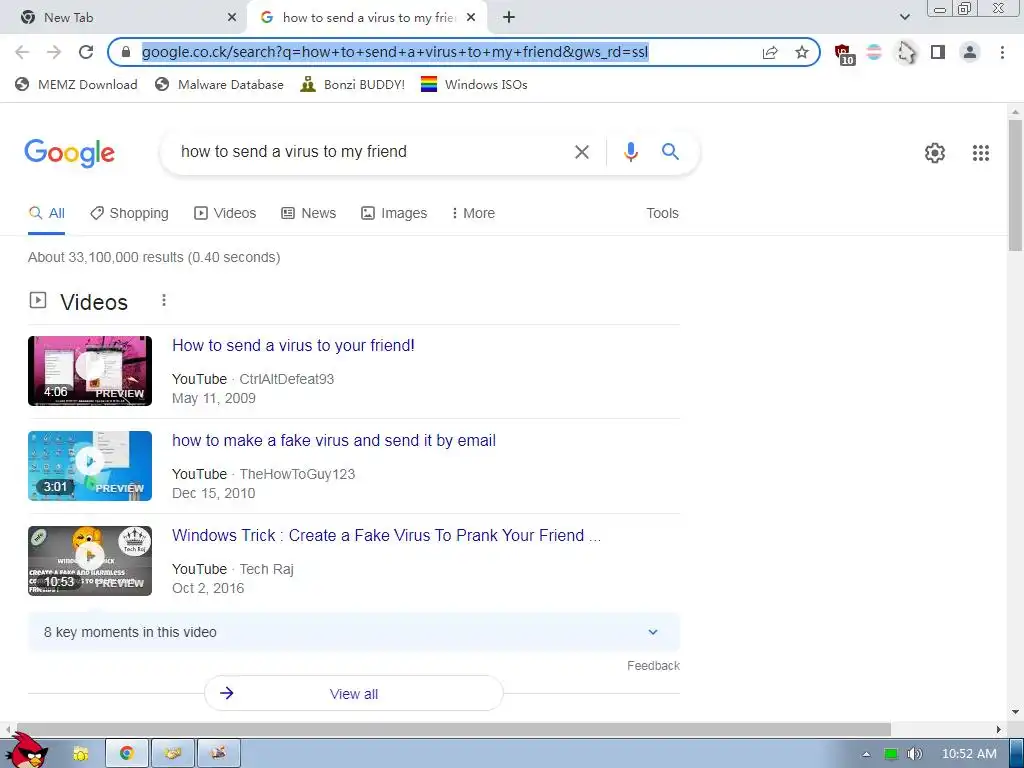Open the Extensions puzzle piece menu
The height and width of the screenshot is (768, 1024).
coord(906,52)
